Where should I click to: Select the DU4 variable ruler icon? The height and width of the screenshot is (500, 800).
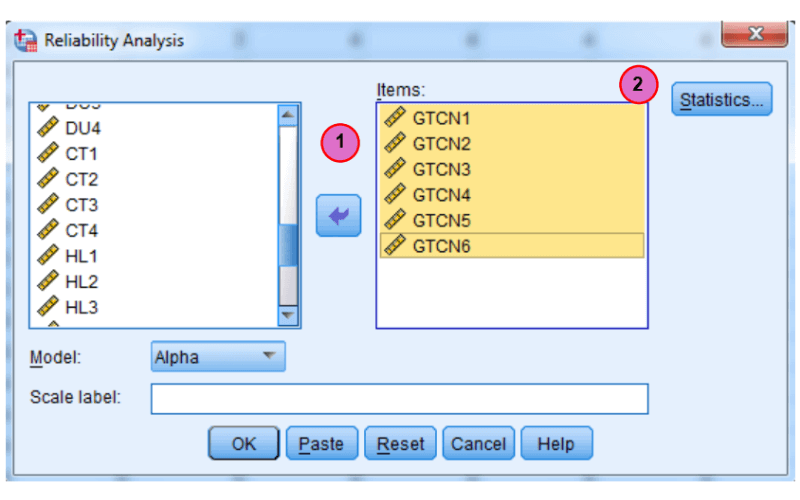(x=47, y=127)
